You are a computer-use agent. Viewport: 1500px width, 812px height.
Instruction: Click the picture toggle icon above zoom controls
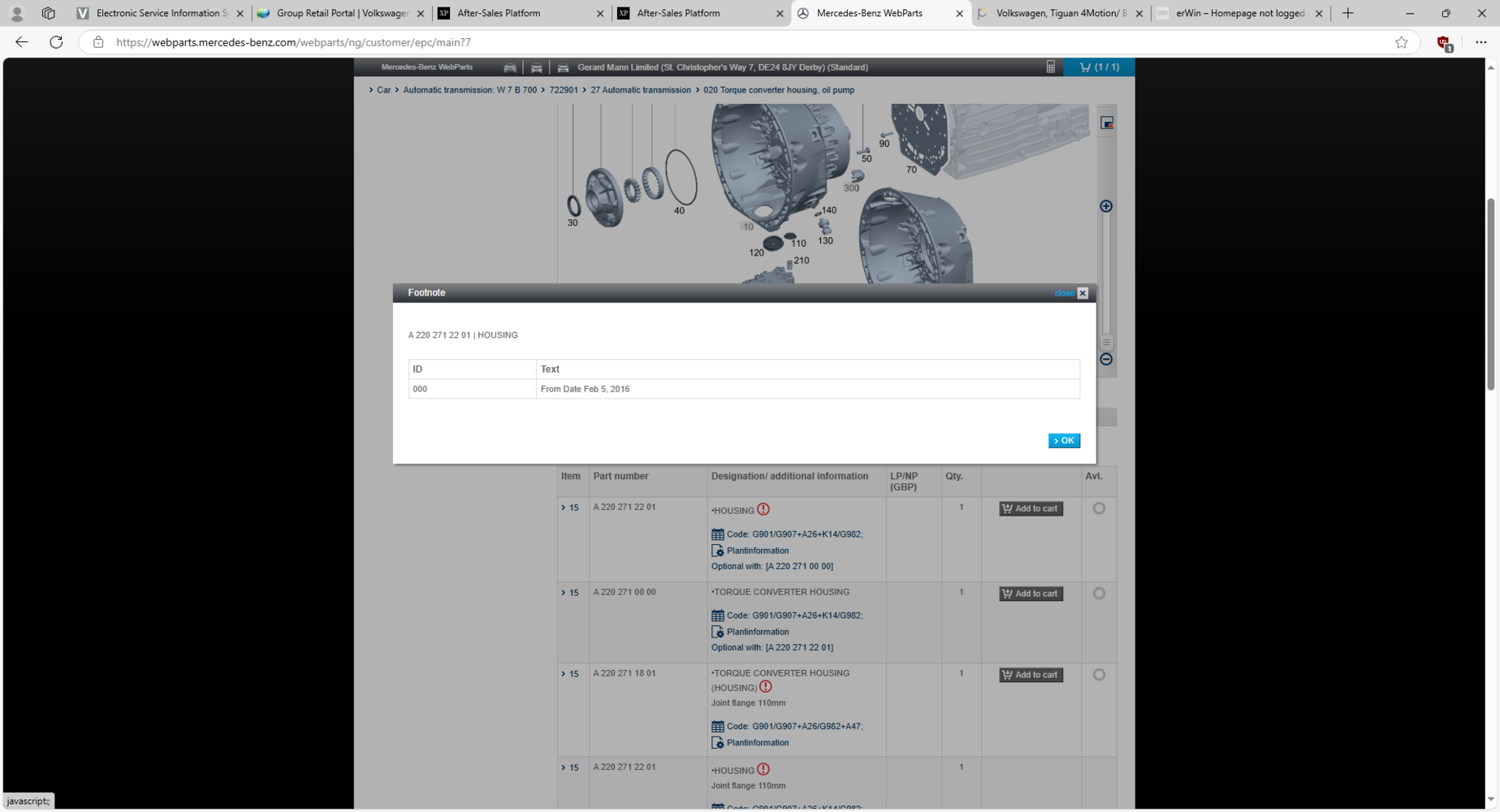1106,123
